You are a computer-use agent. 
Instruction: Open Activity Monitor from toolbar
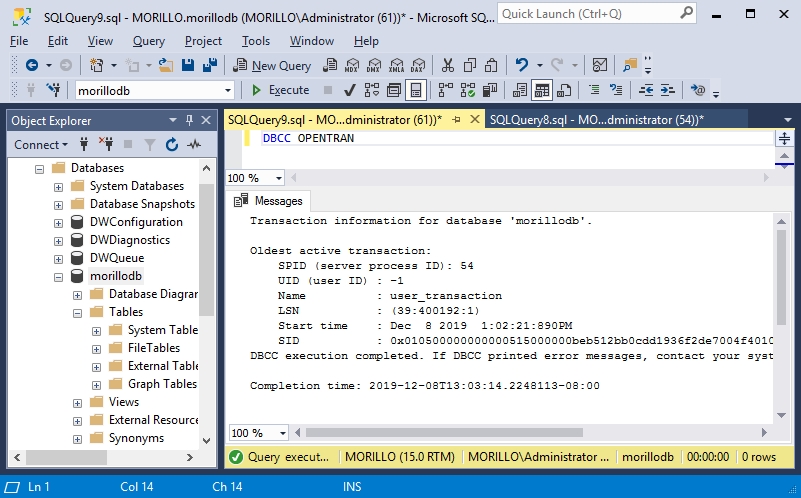click(600, 65)
